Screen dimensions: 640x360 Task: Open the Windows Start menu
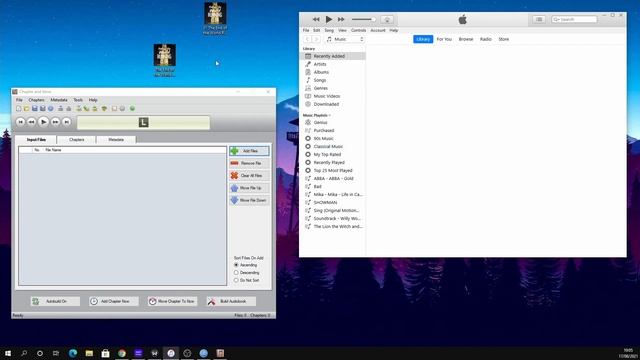click(x=8, y=353)
